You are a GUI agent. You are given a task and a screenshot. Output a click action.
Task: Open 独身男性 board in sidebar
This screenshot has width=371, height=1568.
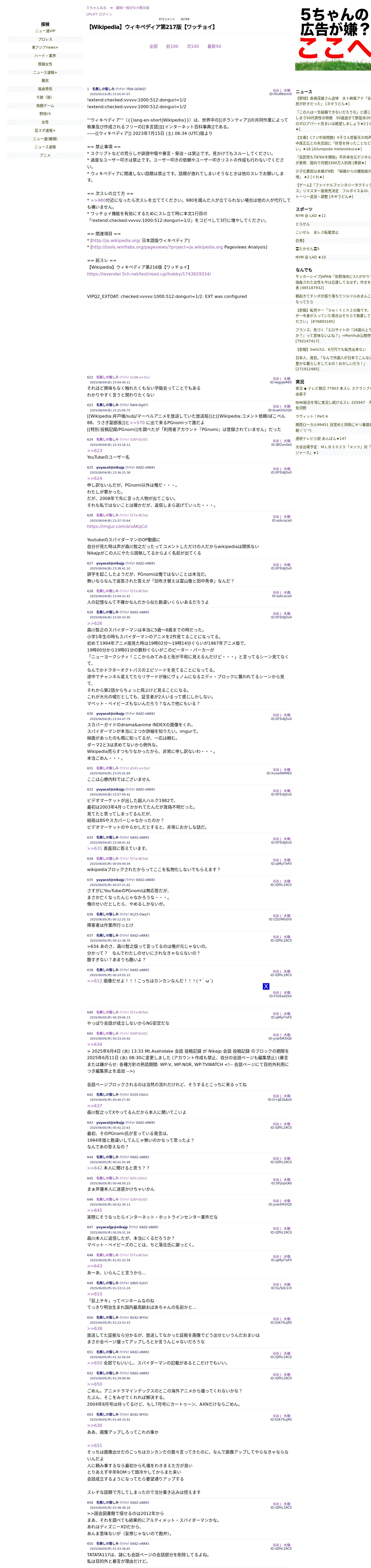point(45,89)
